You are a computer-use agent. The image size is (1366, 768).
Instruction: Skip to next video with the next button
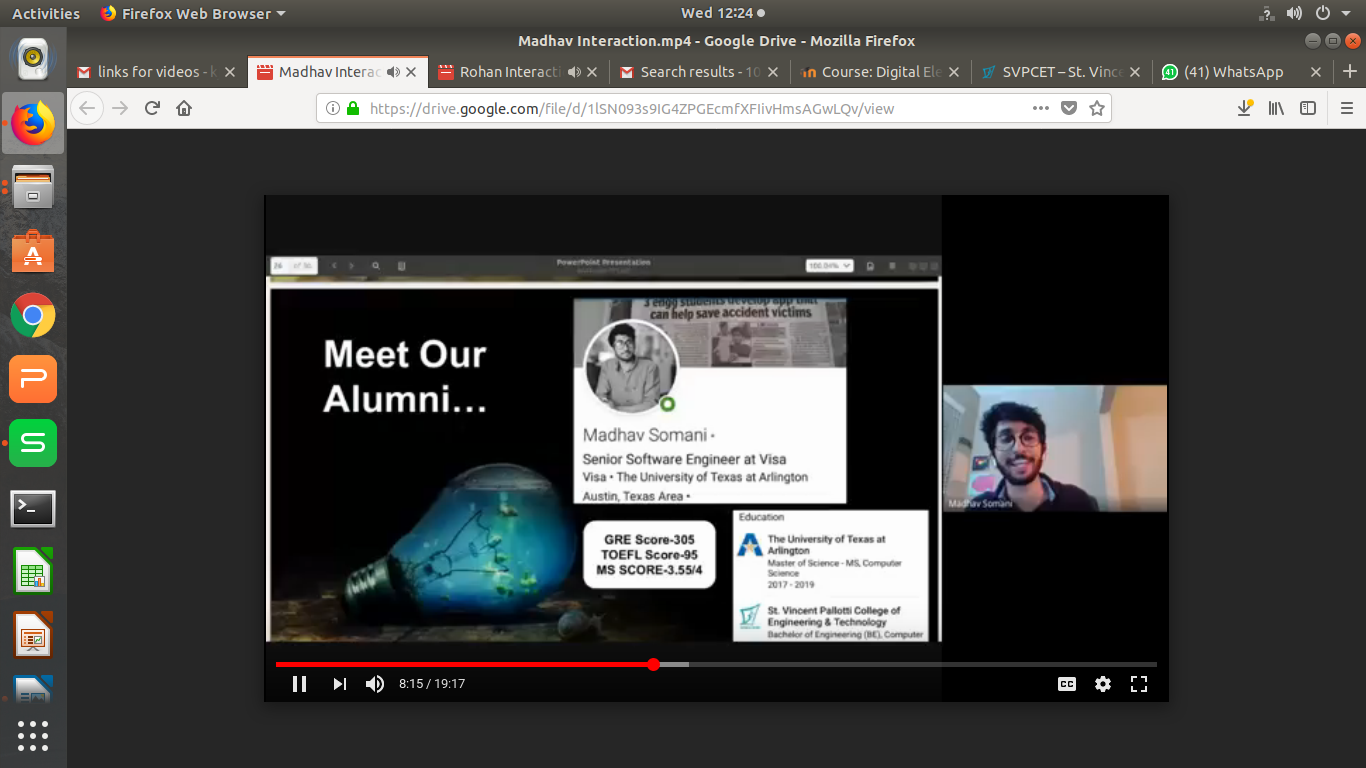(x=340, y=684)
